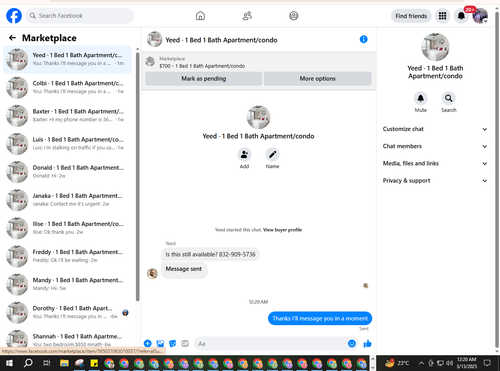Image resolution: width=500 pixels, height=371 pixels.
Task: Click the 'Thanks I'll message you in a moment' bubble
Action: tap(320, 318)
